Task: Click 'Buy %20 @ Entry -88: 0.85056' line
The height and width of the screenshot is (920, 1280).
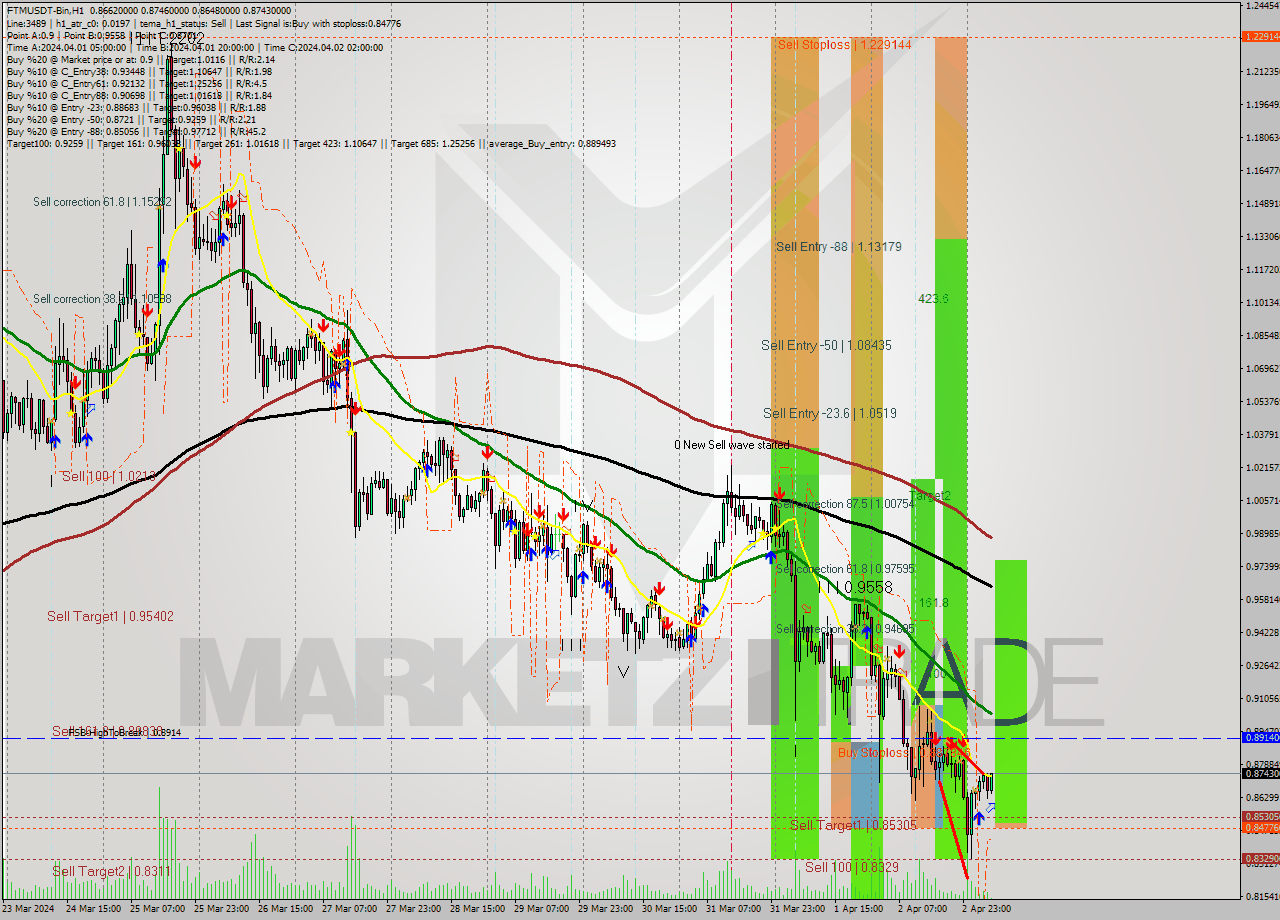Action: click(x=136, y=131)
